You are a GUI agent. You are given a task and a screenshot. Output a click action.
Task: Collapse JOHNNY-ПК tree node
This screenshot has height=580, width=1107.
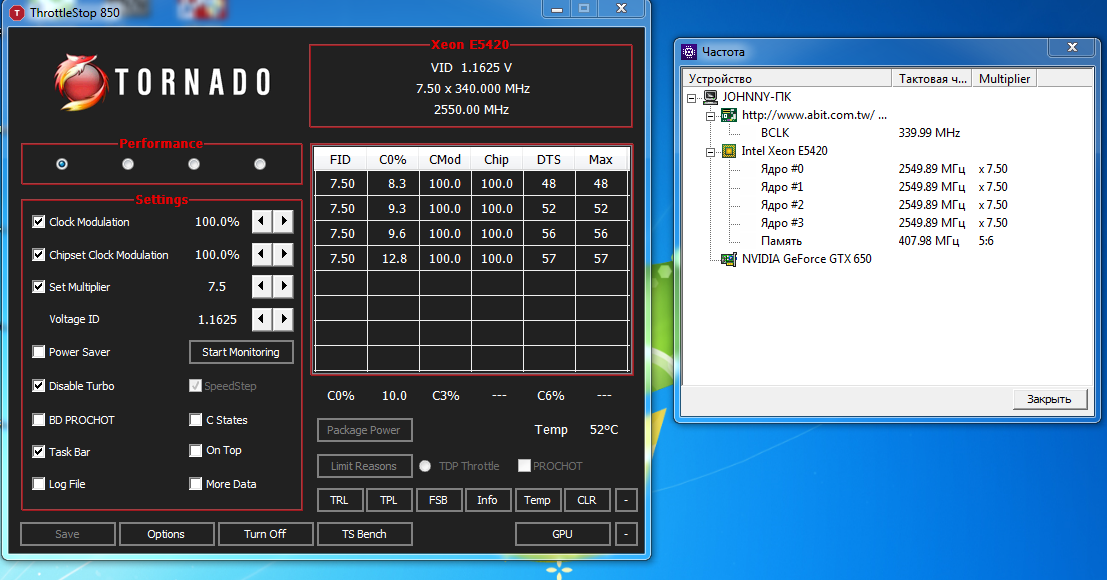click(x=692, y=97)
